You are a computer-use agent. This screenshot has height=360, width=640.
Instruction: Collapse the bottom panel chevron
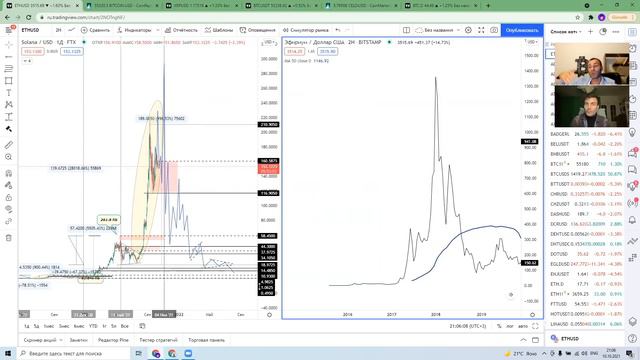click(523, 340)
